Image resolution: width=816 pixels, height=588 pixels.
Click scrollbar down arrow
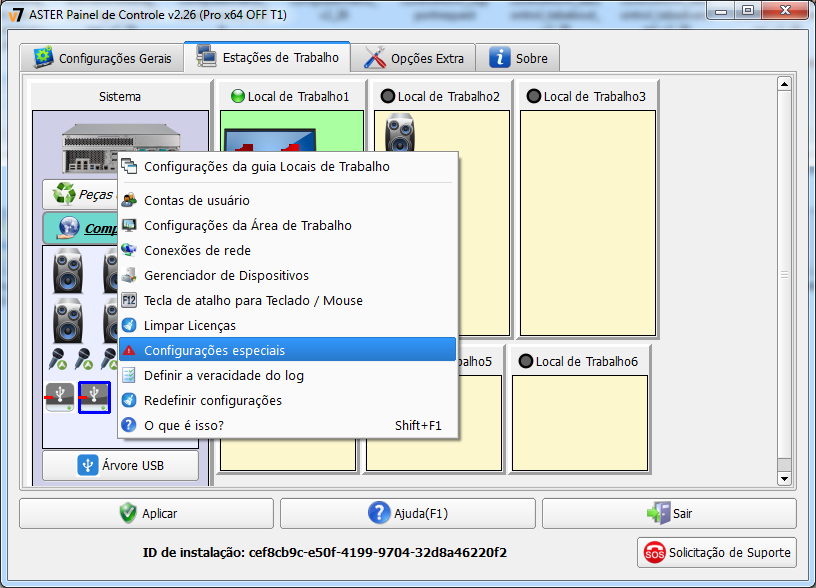pos(784,478)
